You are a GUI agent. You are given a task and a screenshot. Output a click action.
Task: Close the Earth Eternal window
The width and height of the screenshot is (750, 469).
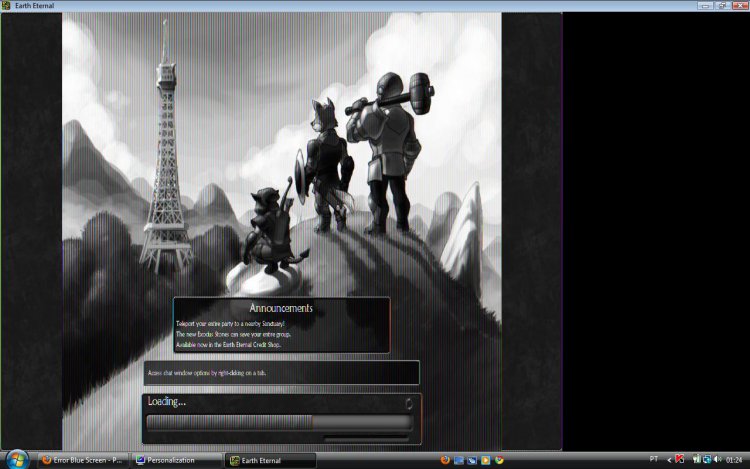740,5
